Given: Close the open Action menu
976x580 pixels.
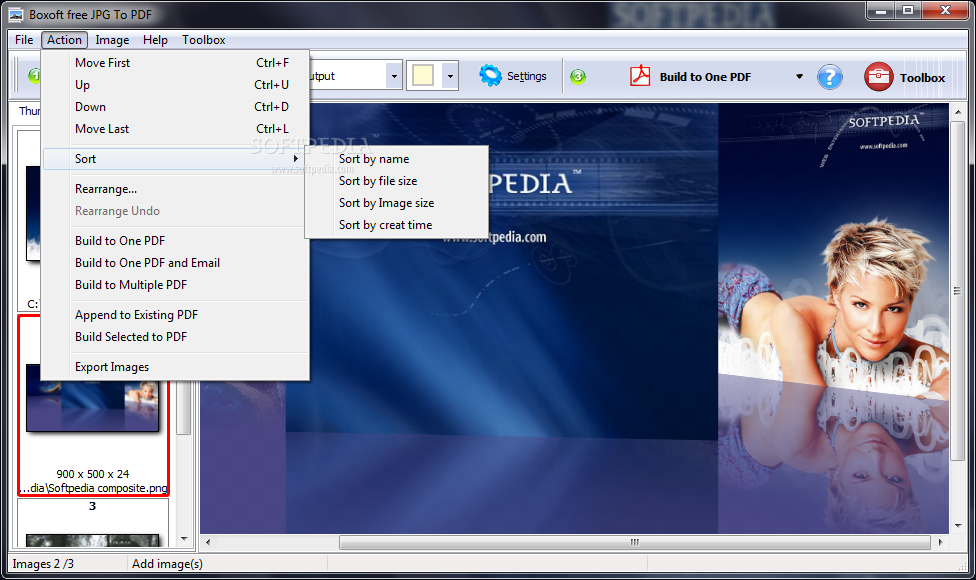Looking at the screenshot, I should pyautogui.click(x=64, y=40).
